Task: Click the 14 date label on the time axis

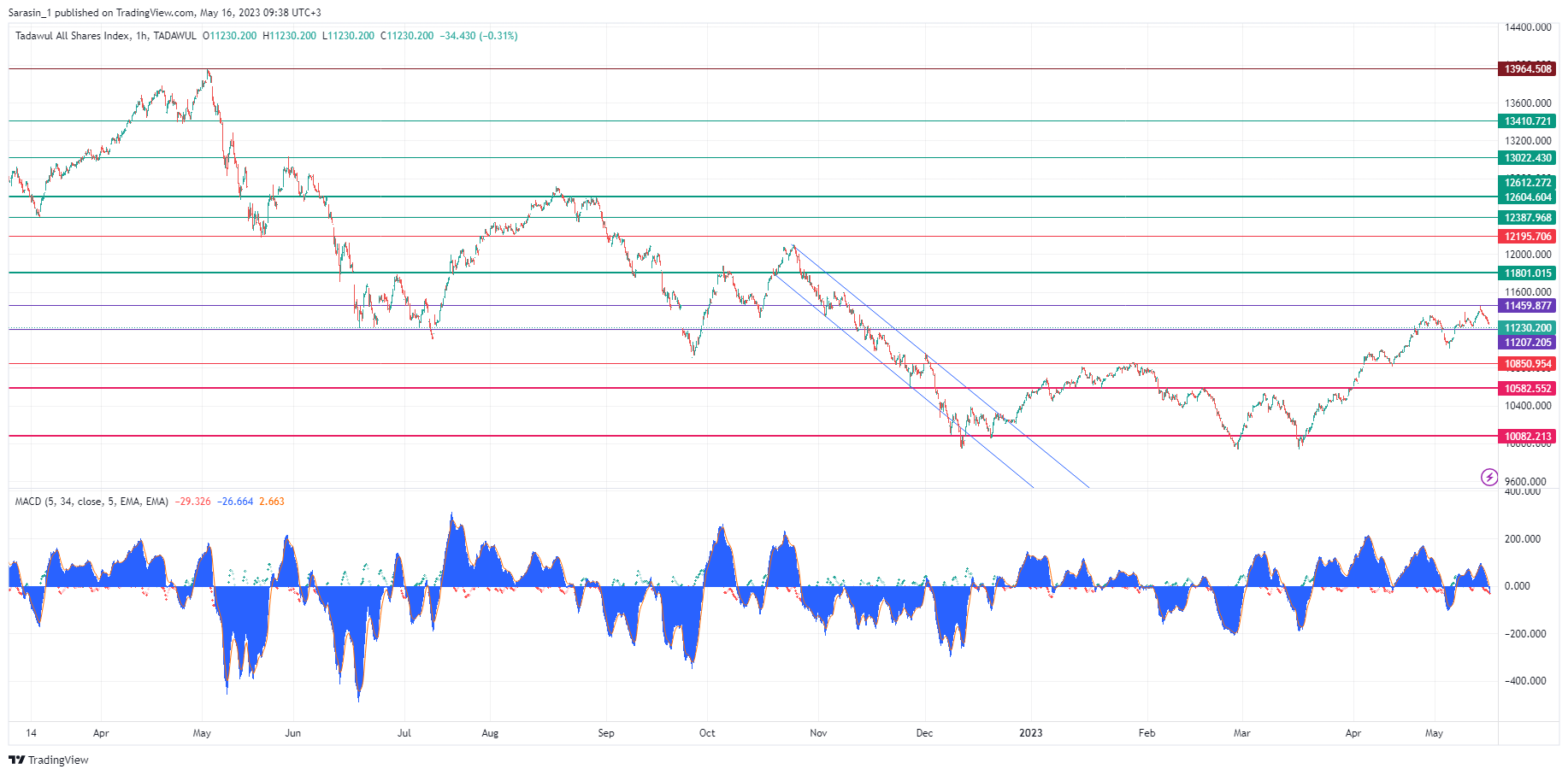Action: pyautogui.click(x=32, y=733)
